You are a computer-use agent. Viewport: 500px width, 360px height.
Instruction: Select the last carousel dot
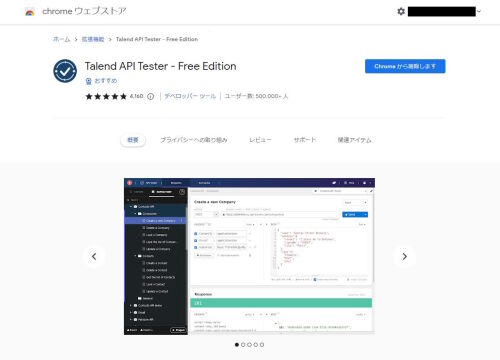click(262, 345)
